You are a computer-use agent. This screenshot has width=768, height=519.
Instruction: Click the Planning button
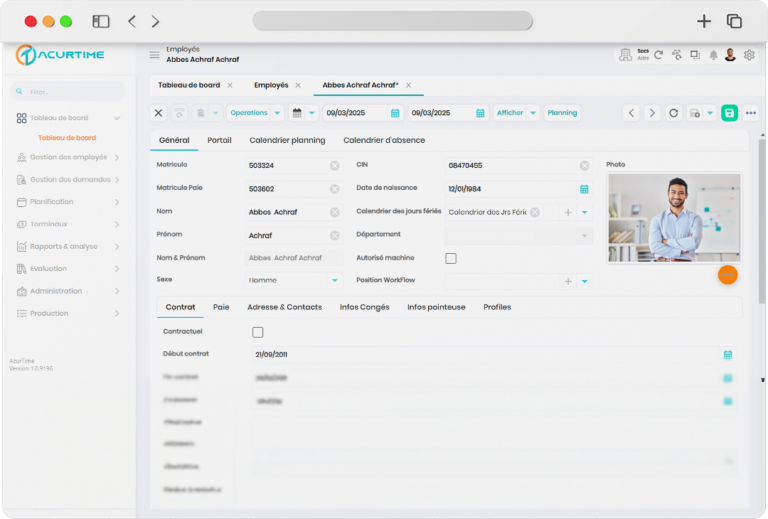pos(562,113)
